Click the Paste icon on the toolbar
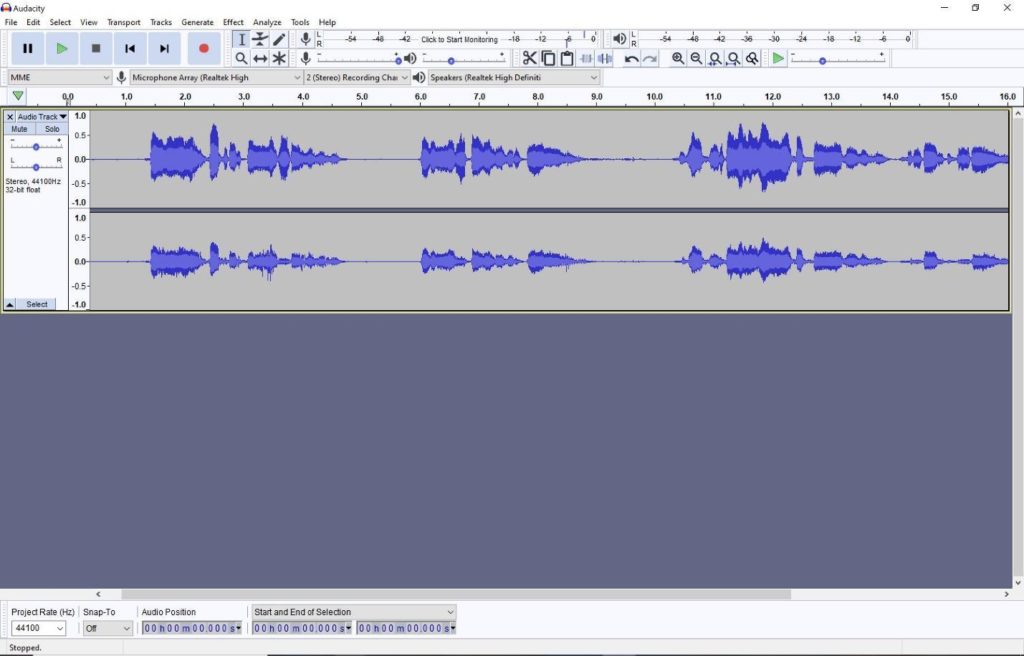The image size is (1024, 656). pos(567,58)
